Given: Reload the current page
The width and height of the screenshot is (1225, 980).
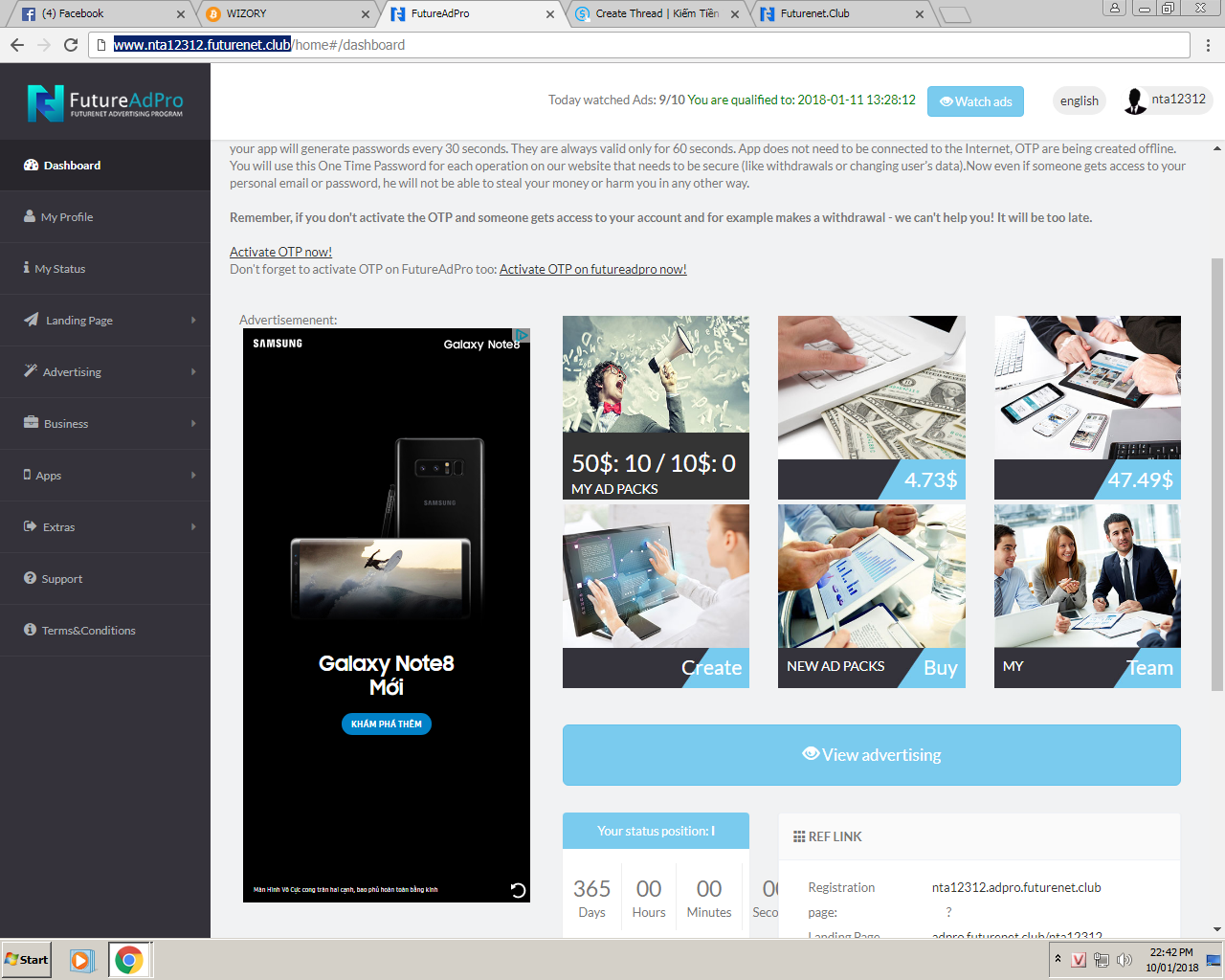Looking at the screenshot, I should (71, 45).
